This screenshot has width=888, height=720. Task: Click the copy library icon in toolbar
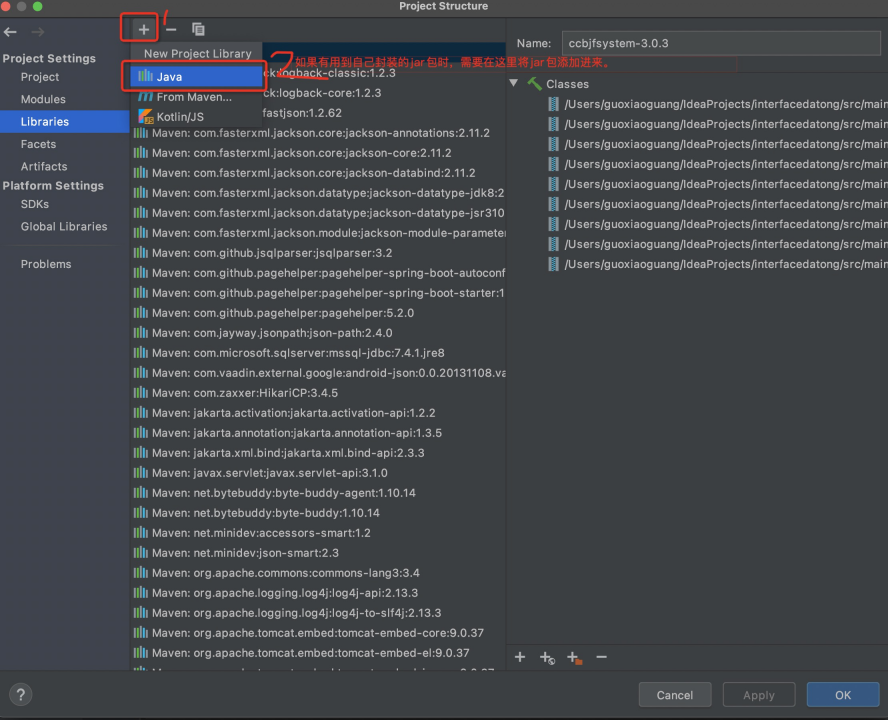197,29
